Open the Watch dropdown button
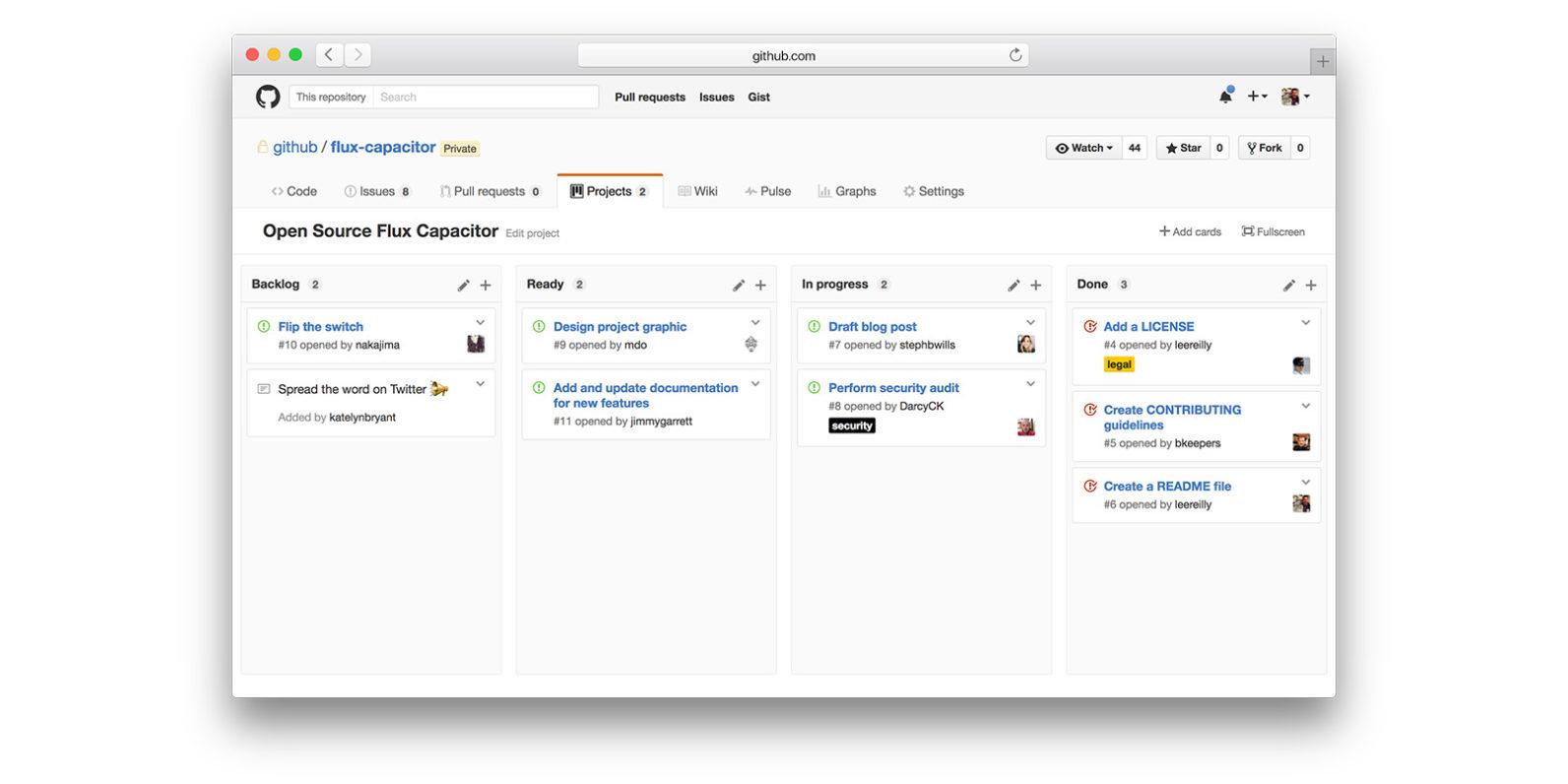1568x784 pixels. click(x=1083, y=148)
